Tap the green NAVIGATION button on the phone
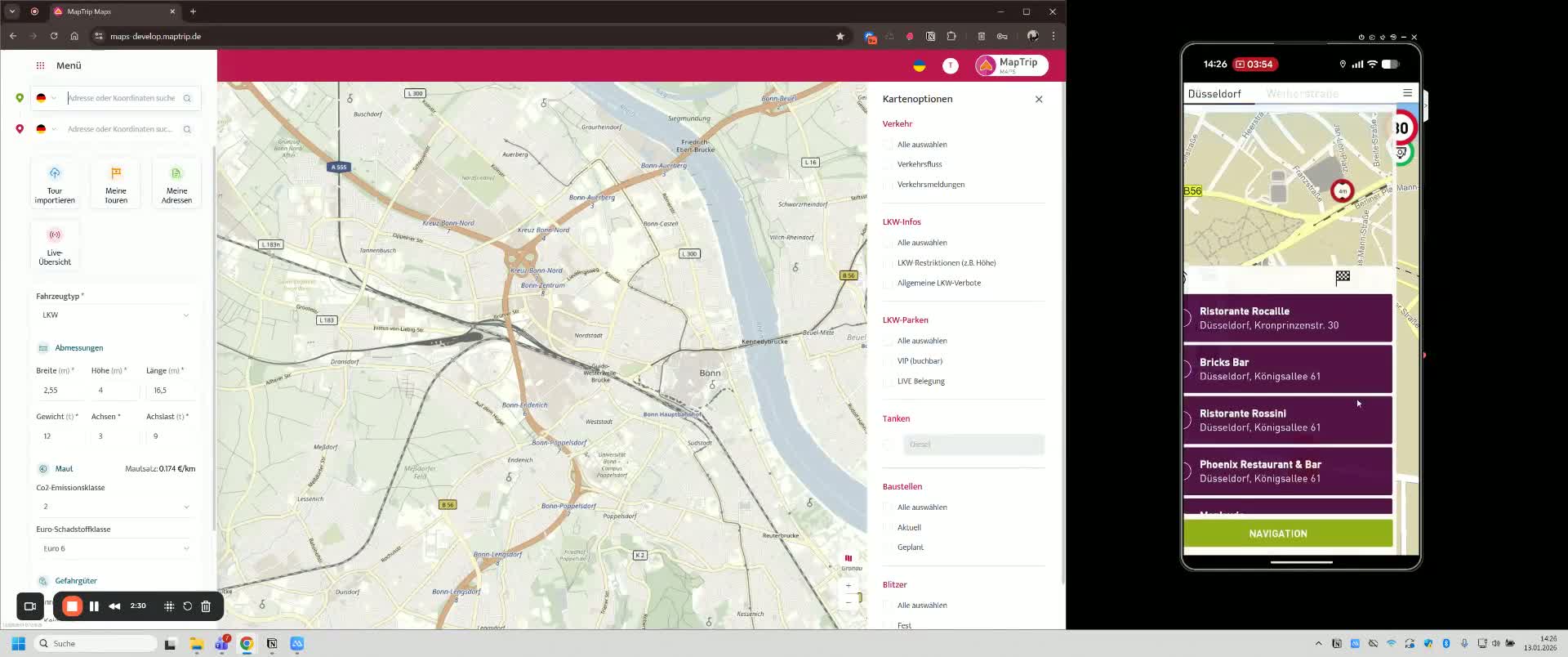This screenshot has width=1568, height=657. coord(1288,534)
